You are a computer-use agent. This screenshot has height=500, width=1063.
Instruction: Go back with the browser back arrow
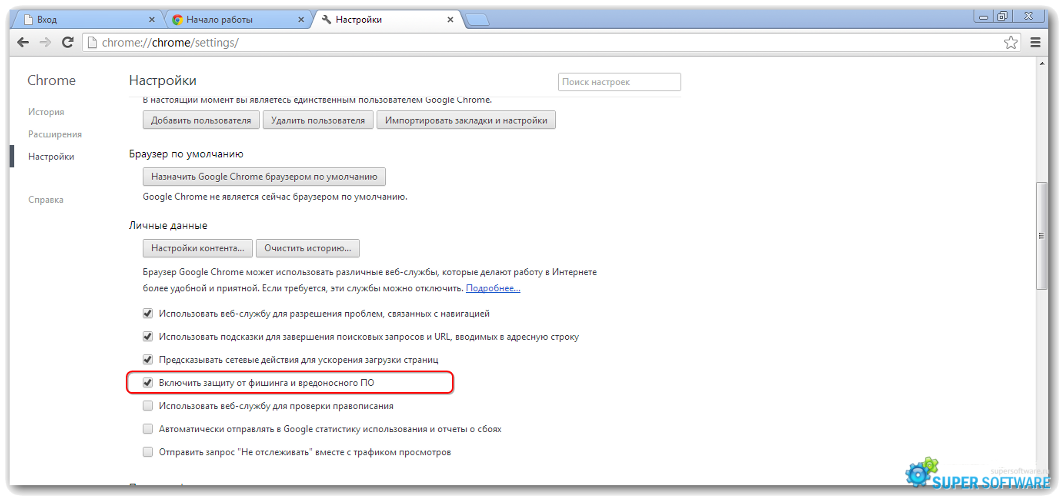(x=23, y=42)
